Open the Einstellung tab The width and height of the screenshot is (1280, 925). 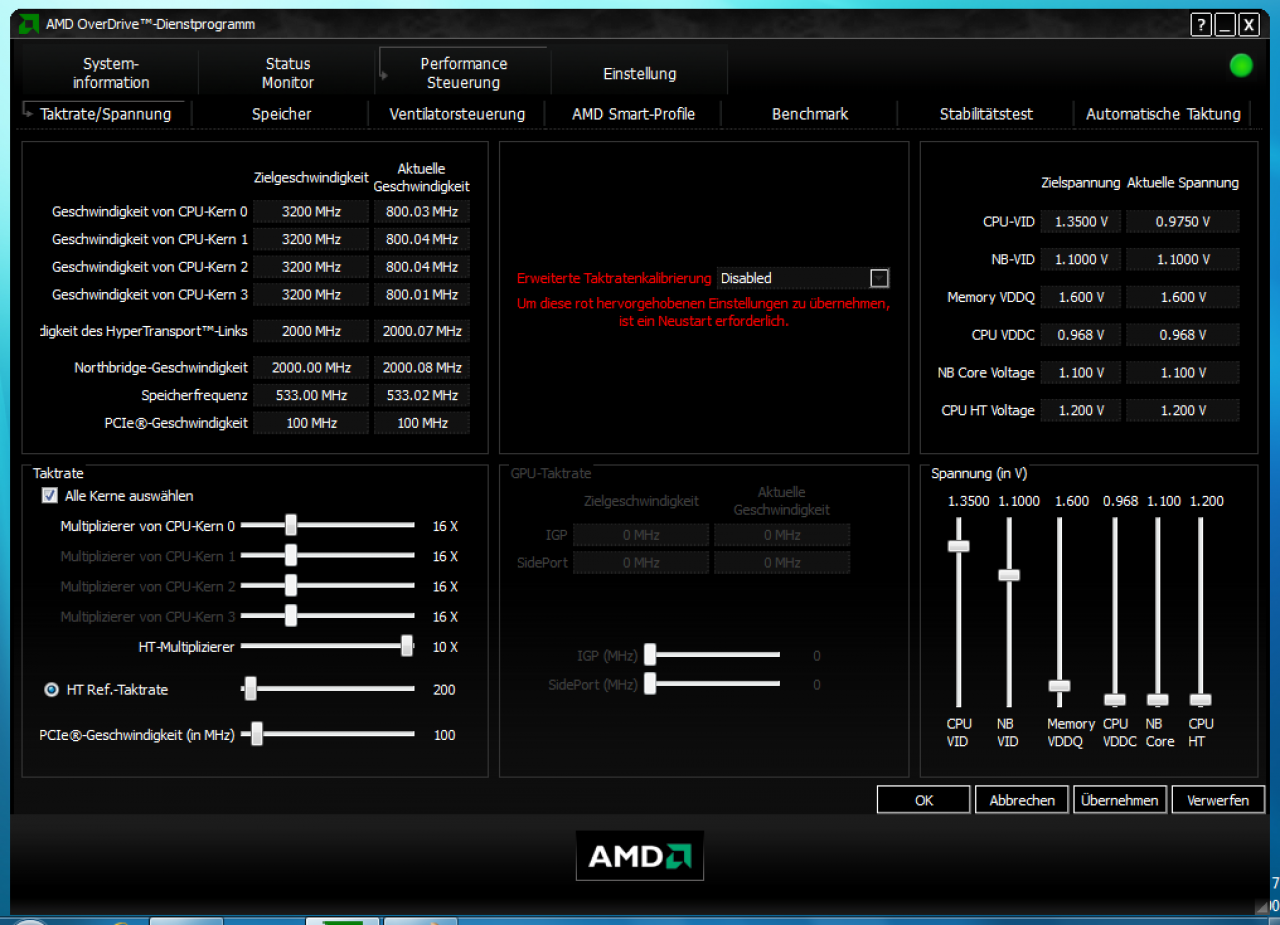coord(640,73)
